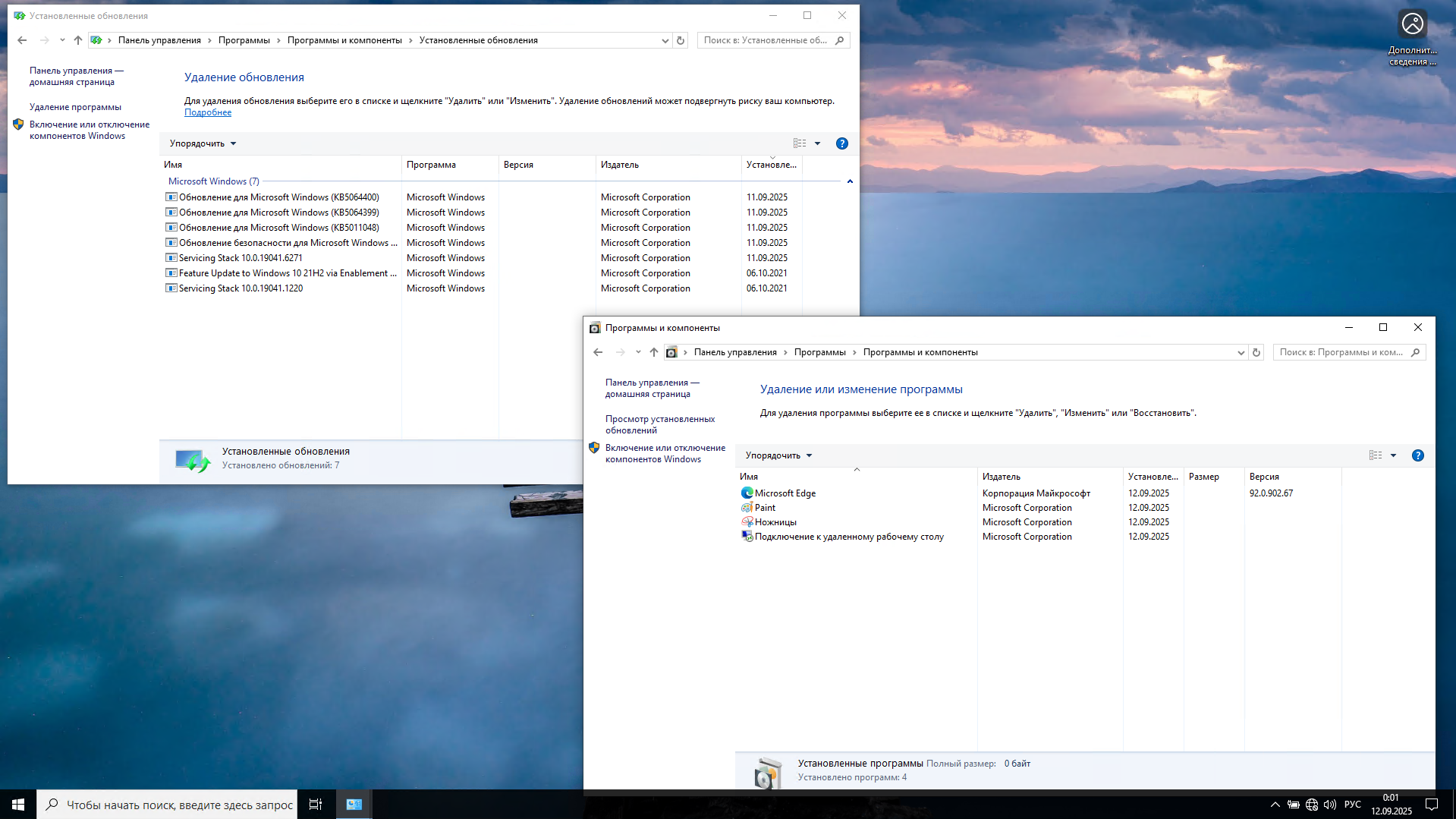The height and width of the screenshot is (819, 1456).
Task: Open the volume icon in system tray
Action: coord(1330,805)
